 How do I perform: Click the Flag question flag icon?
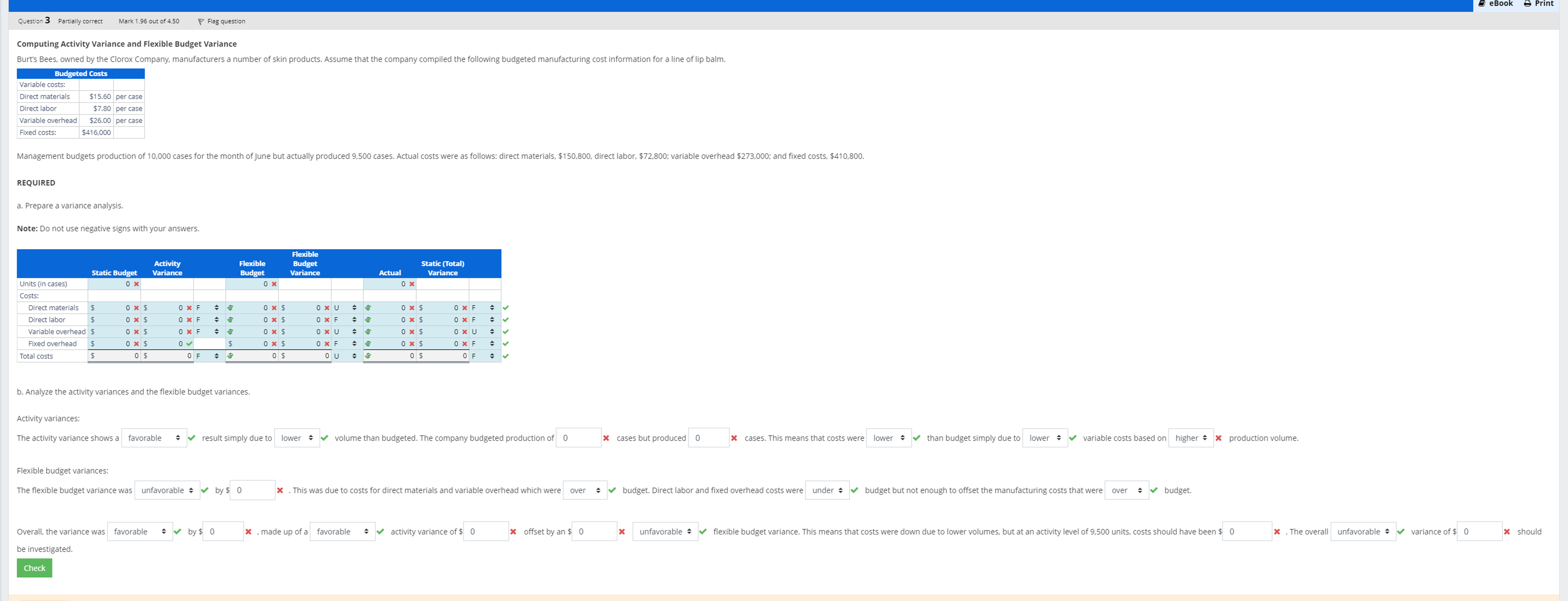(201, 21)
